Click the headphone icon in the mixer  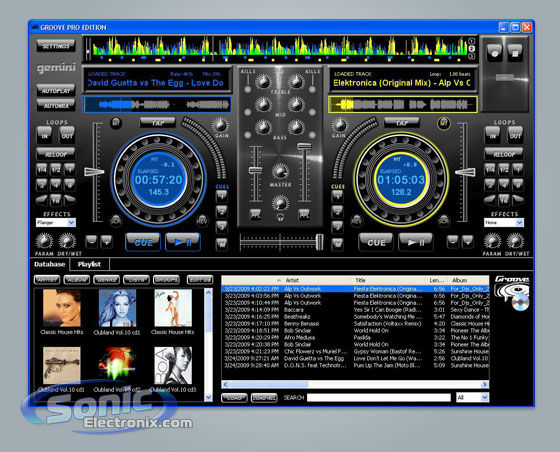[x=280, y=217]
